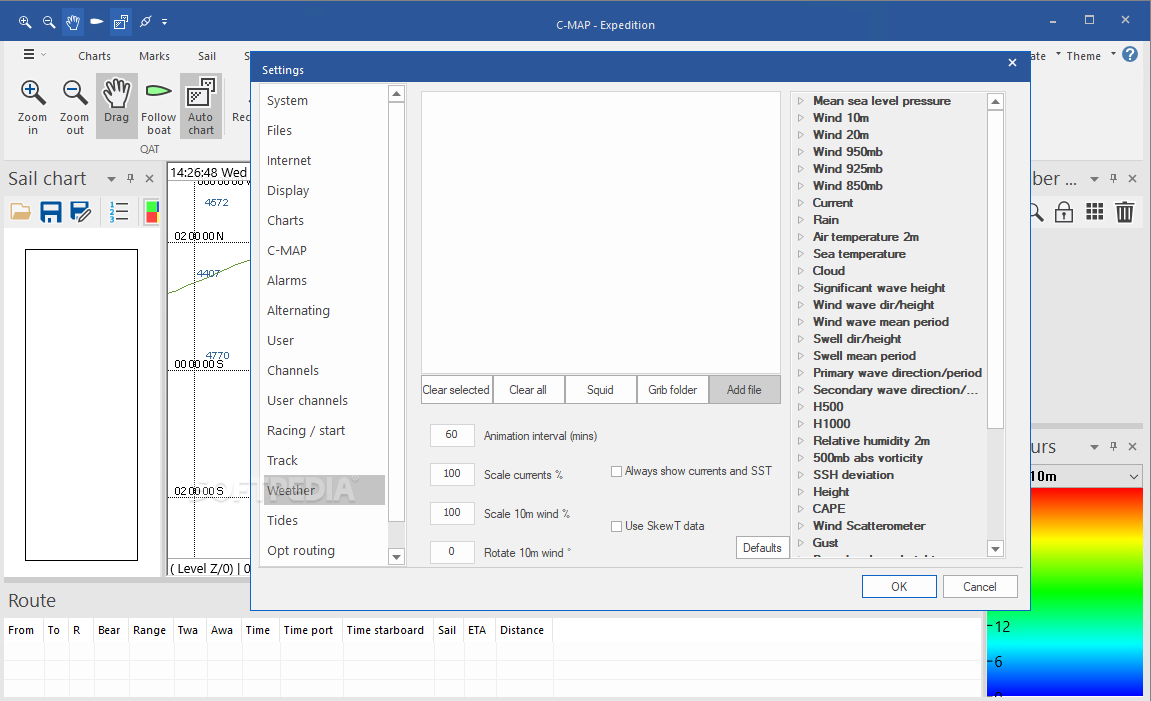The width and height of the screenshot is (1151, 701).
Task: Click the Add file button
Action: coord(744,390)
